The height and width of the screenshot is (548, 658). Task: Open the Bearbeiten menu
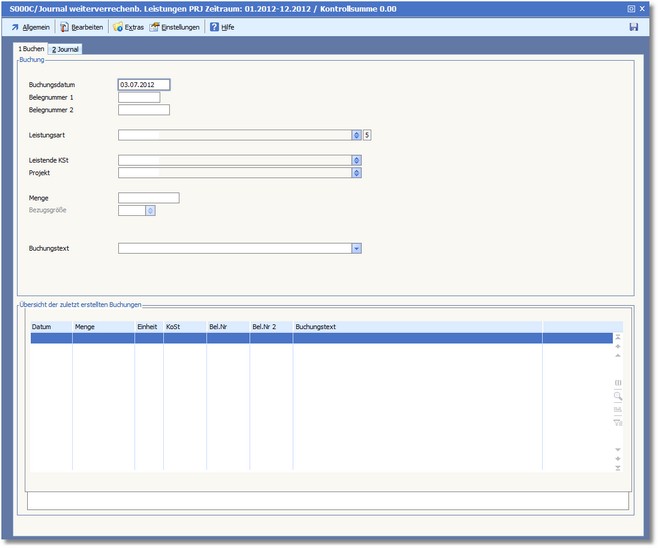pyautogui.click(x=80, y=27)
